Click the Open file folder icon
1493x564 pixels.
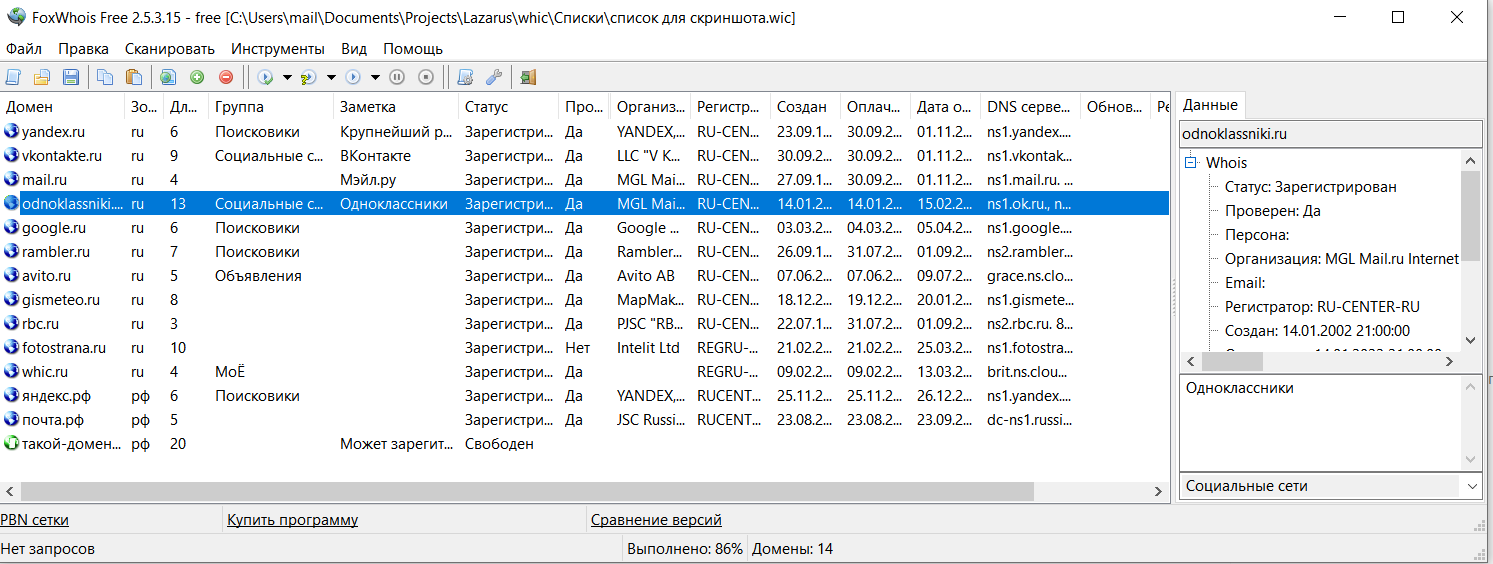(42, 77)
